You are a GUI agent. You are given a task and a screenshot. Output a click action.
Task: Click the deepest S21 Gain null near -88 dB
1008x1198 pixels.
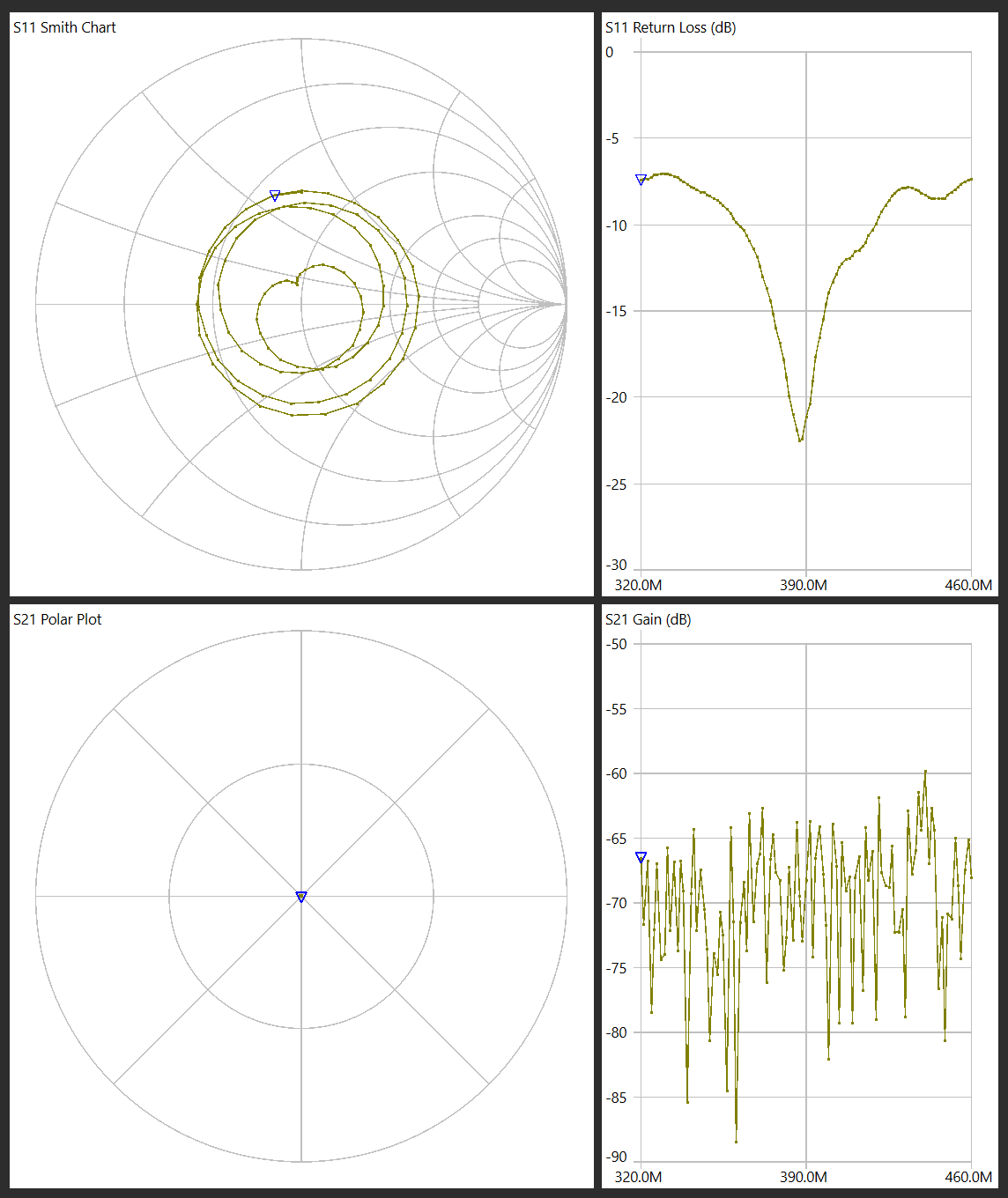pos(736,1142)
